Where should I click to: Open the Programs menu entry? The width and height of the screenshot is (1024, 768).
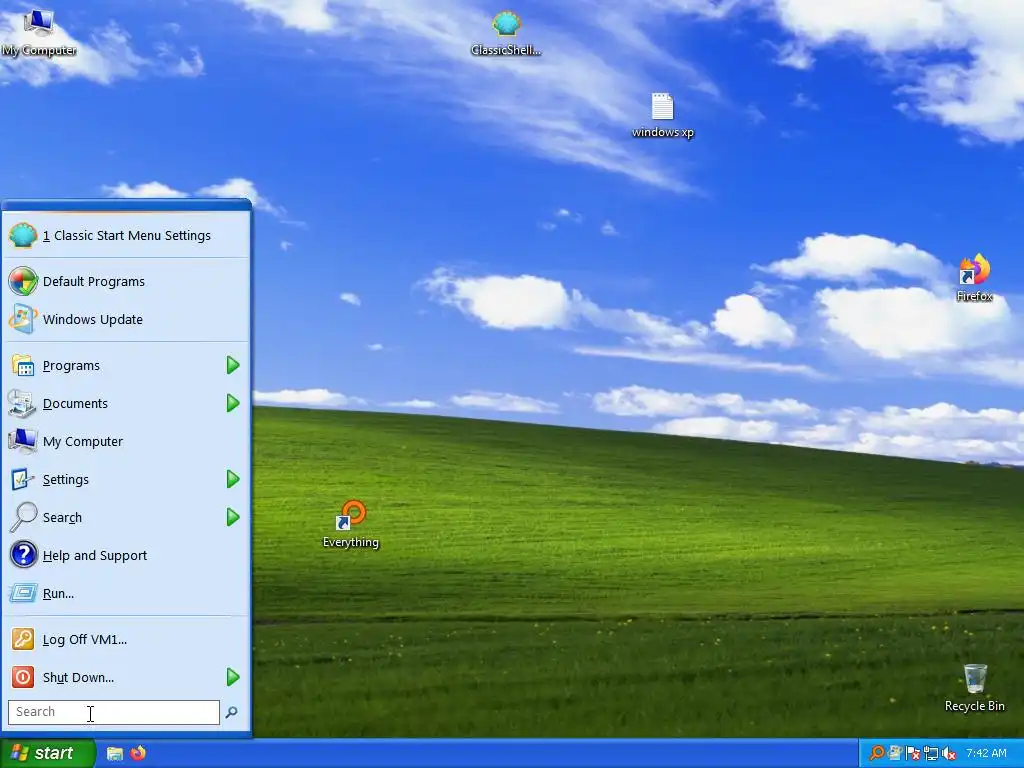(x=126, y=366)
